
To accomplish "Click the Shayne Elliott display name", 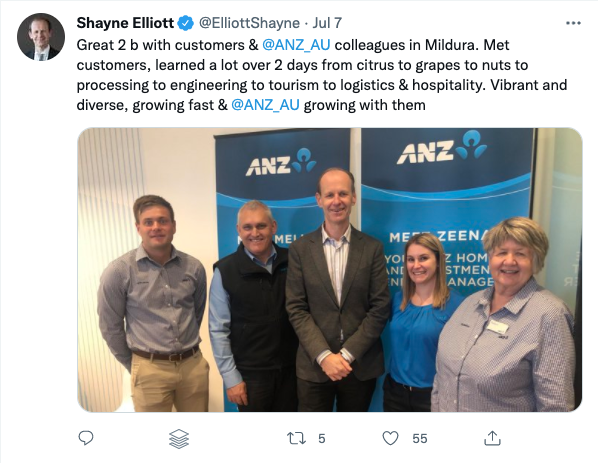I will [x=125, y=23].
